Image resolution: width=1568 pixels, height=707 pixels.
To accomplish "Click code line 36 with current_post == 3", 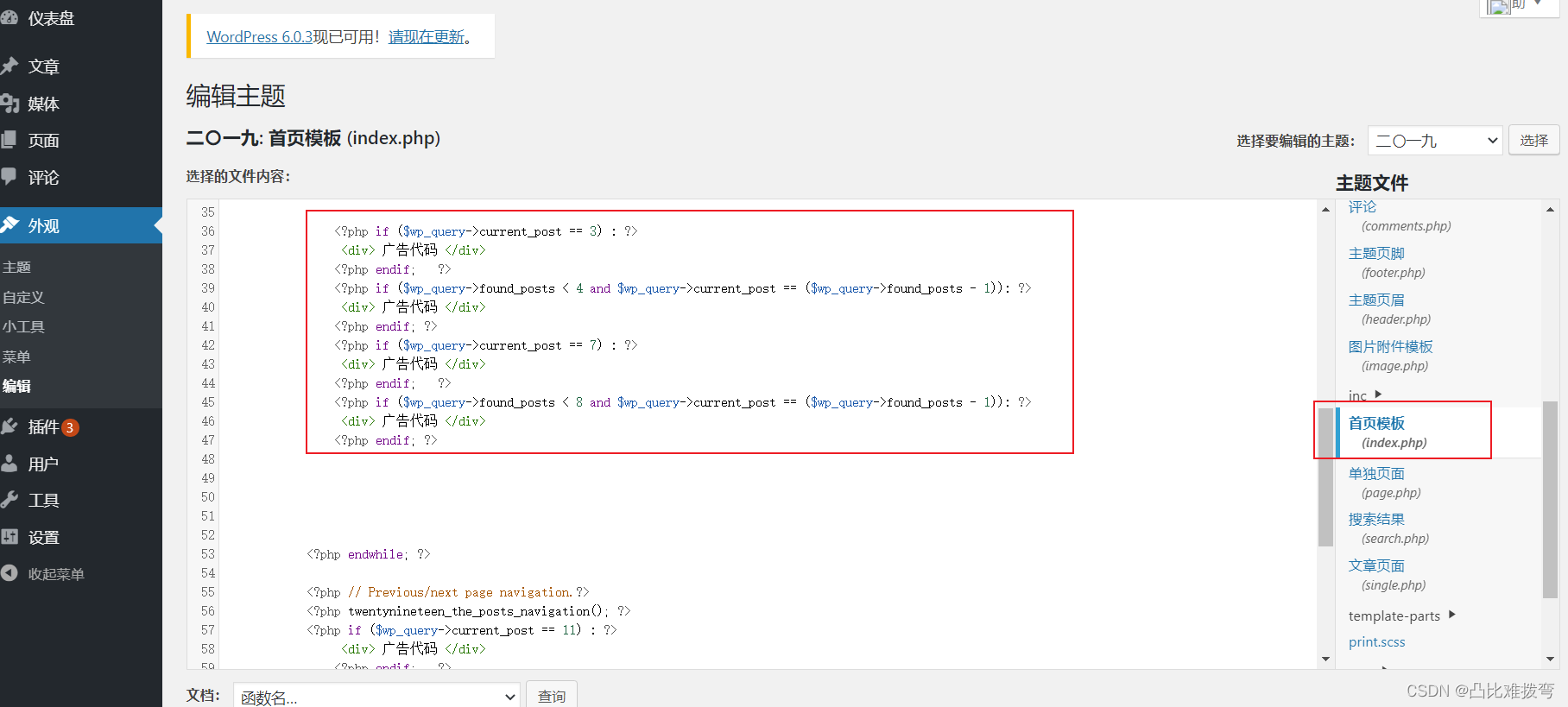I will coord(485,231).
